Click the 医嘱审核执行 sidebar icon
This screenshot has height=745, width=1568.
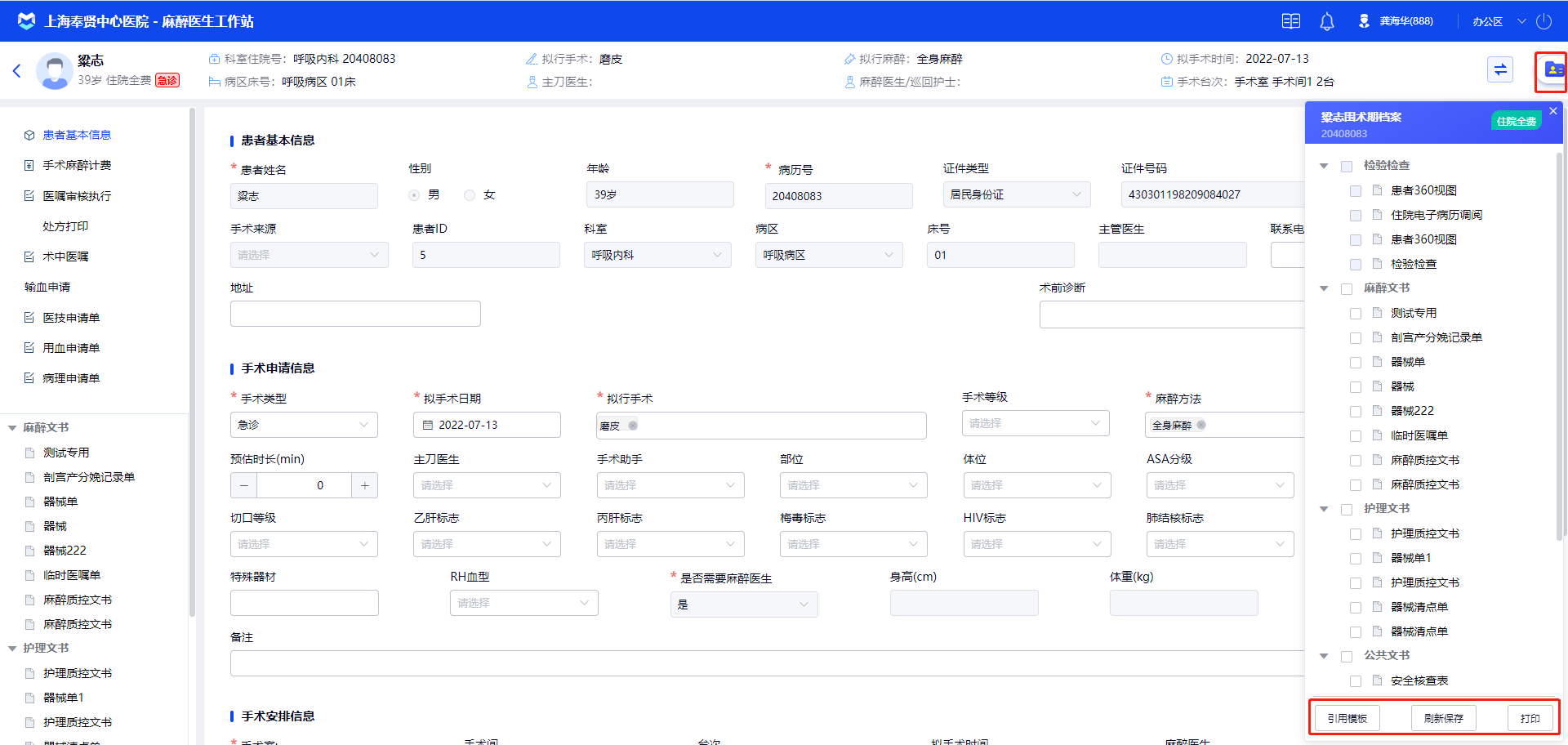point(29,196)
